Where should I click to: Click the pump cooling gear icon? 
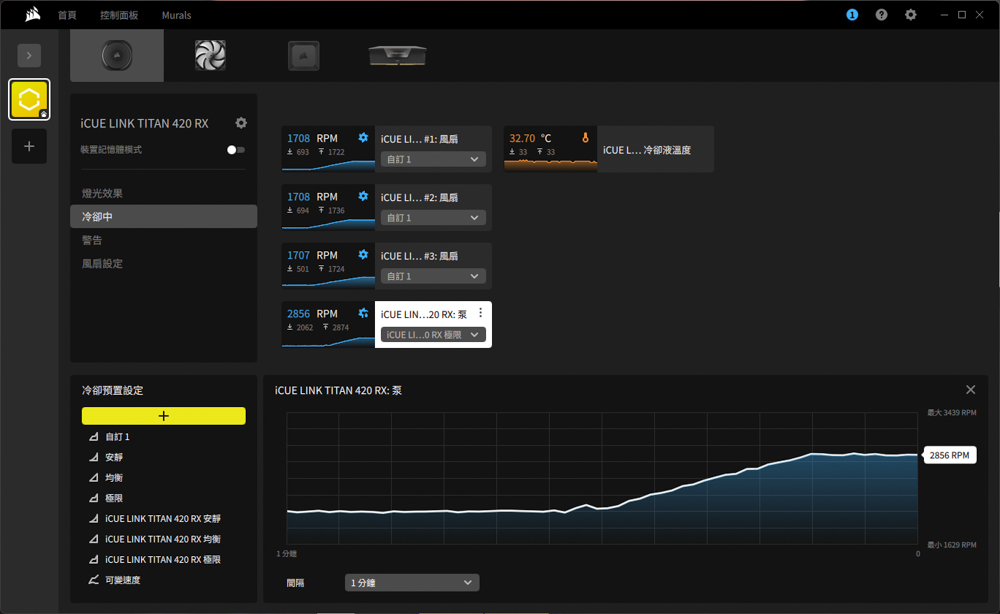tap(363, 313)
